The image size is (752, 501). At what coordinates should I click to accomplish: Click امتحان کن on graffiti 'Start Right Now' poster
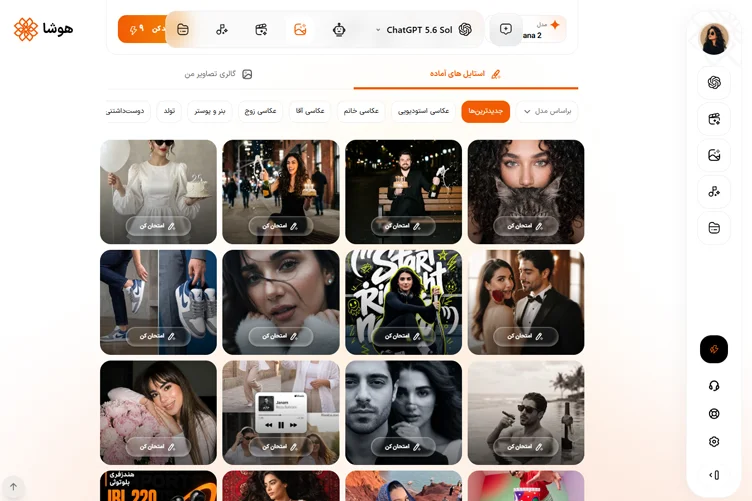(403, 336)
